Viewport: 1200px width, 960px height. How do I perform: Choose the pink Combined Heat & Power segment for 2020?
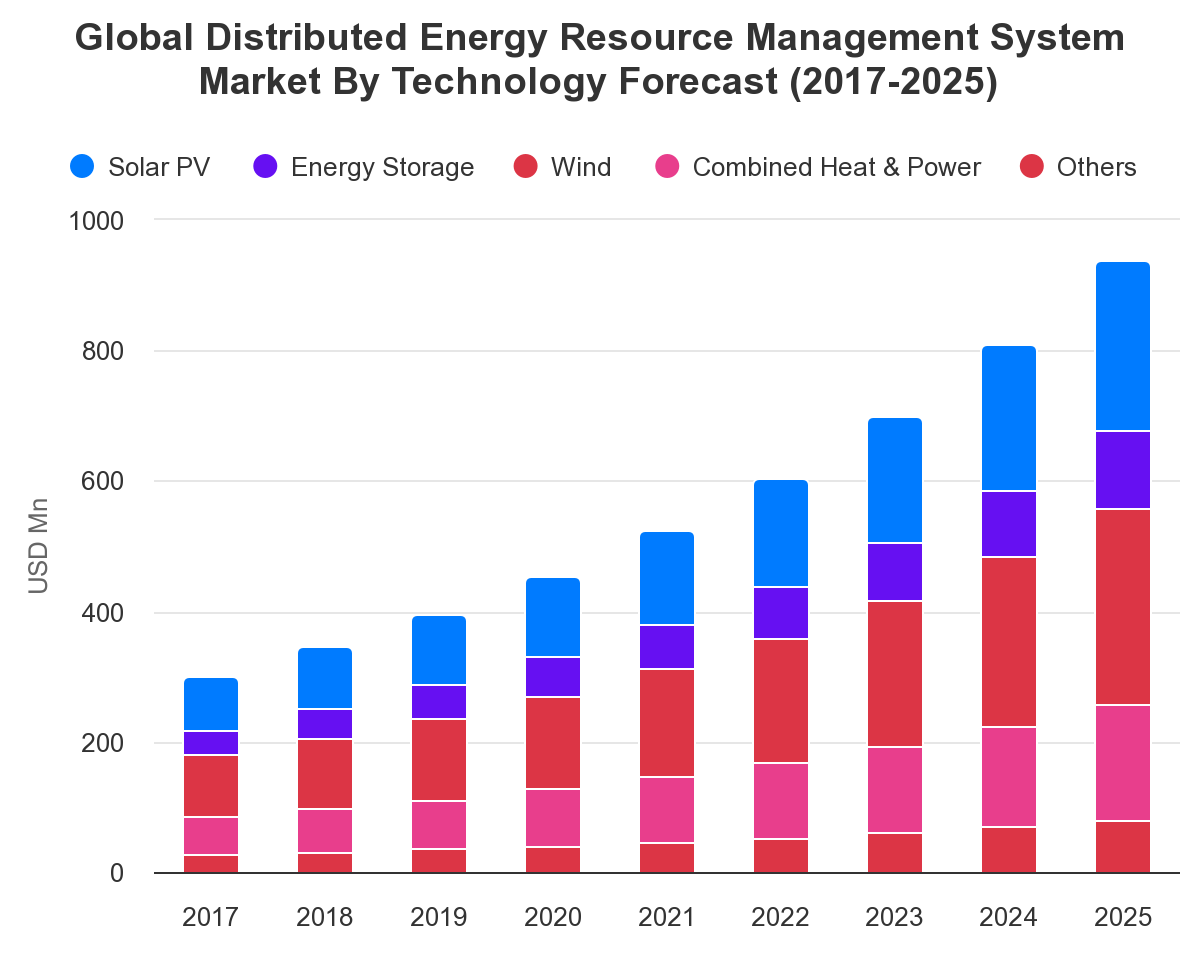[x=553, y=818]
